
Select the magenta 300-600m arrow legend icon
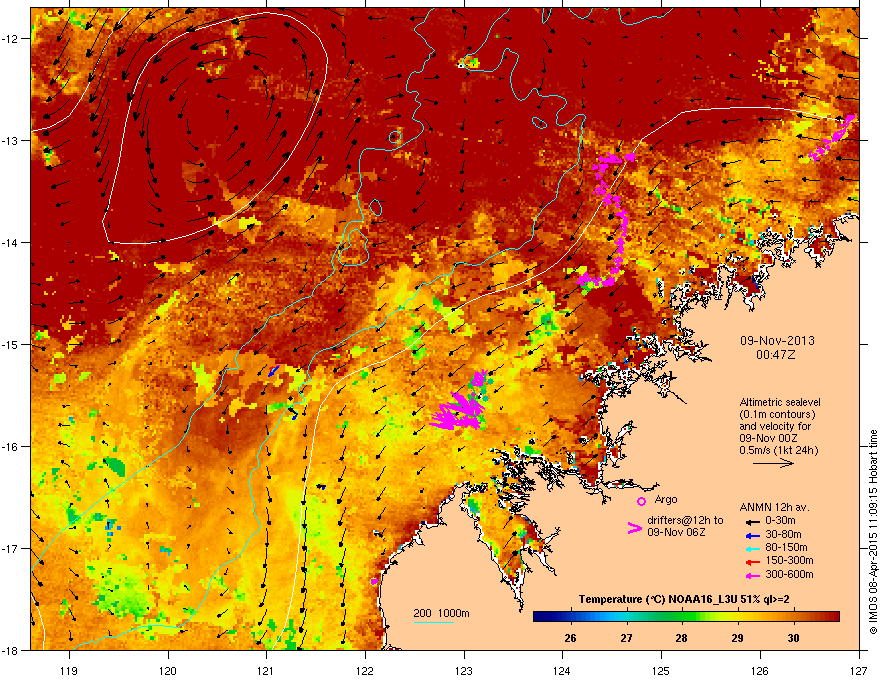click(753, 576)
